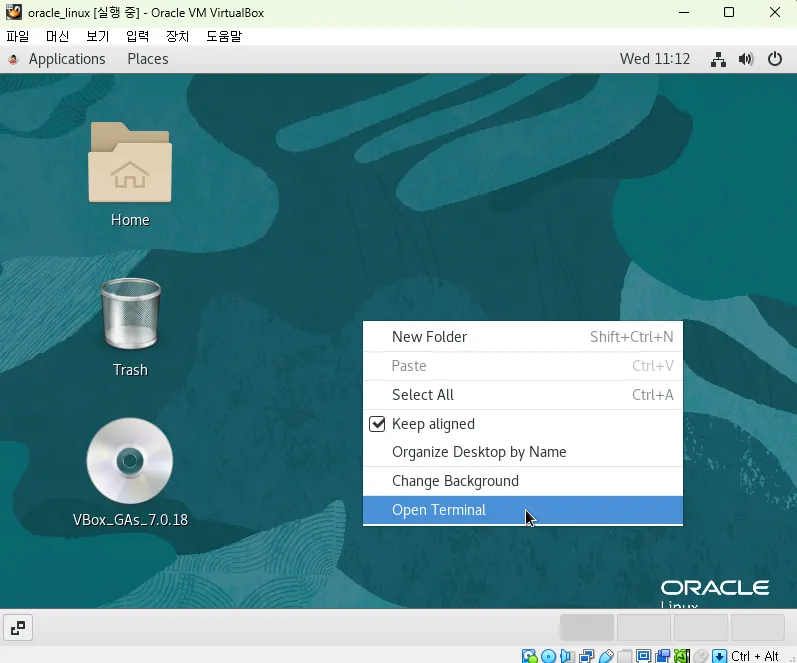797x663 pixels.
Task: Open the 파일 menu
Action: 18,36
